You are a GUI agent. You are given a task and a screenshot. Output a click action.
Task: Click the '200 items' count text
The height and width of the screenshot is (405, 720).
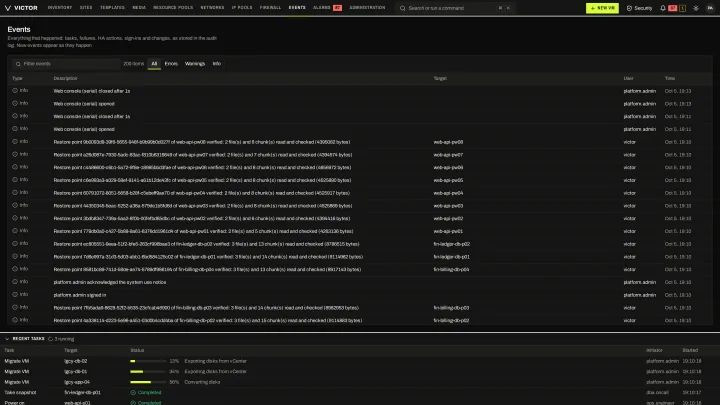134,64
